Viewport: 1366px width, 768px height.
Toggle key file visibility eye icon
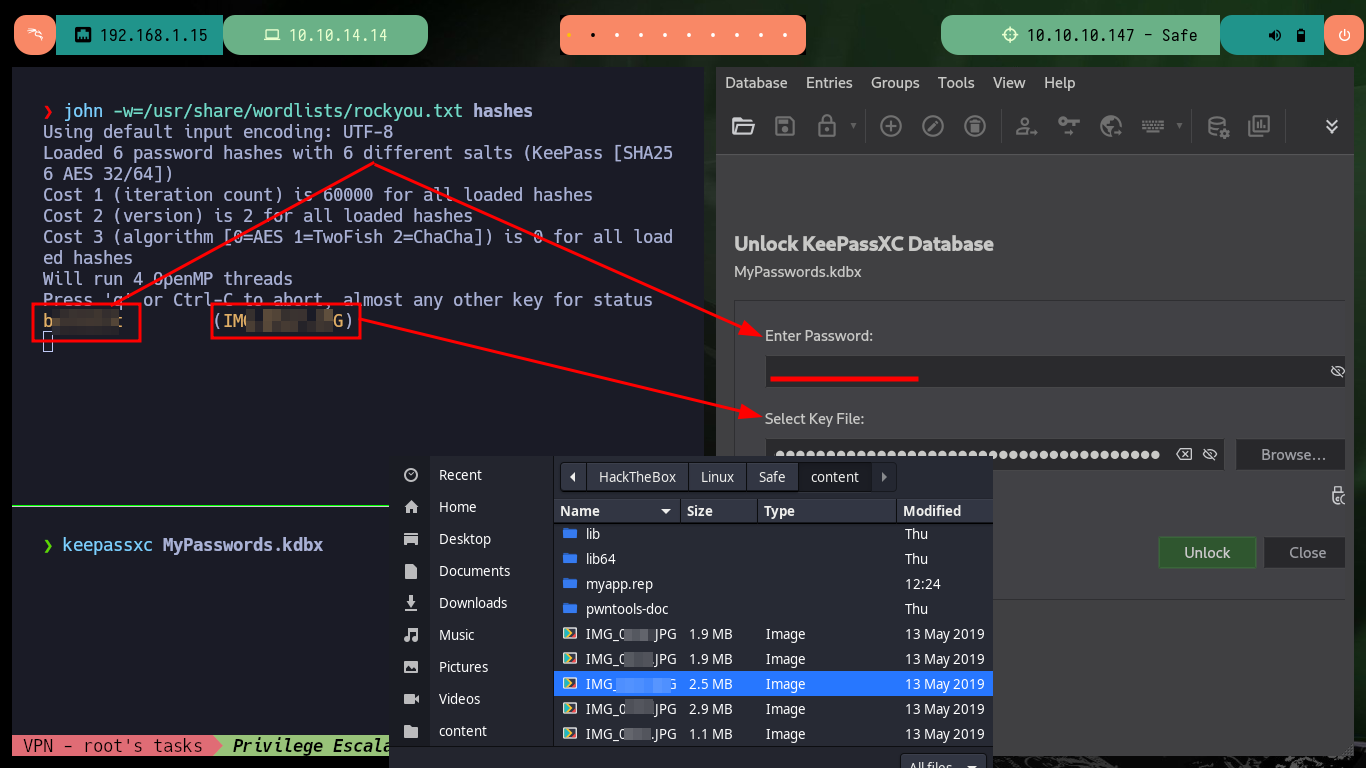[1210, 454]
